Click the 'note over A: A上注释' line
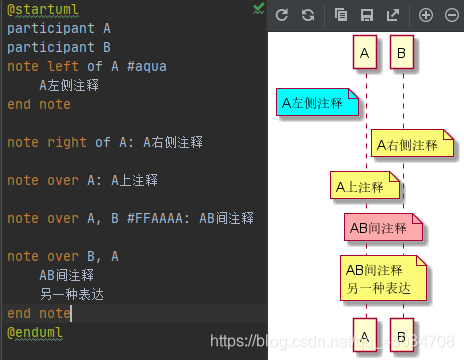Image resolution: width=464 pixels, height=360 pixels. [82, 180]
